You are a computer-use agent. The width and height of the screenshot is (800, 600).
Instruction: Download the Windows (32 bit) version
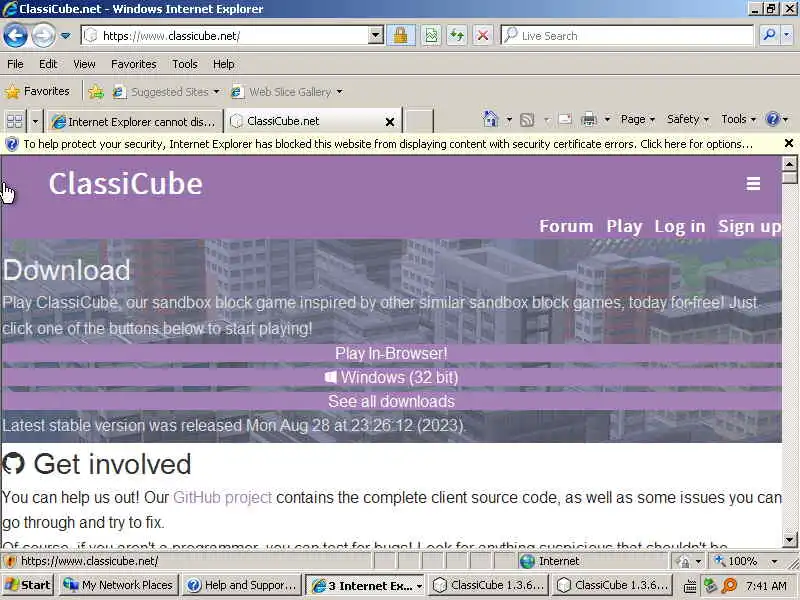coord(391,377)
